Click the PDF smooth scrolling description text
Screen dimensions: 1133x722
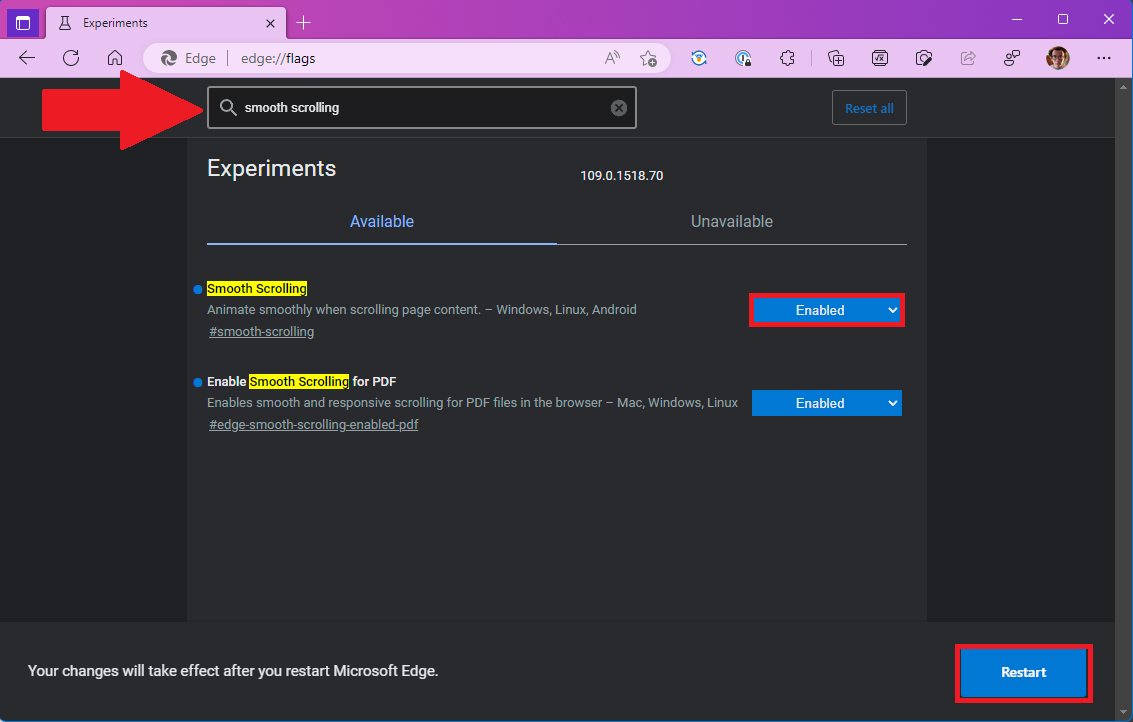click(x=473, y=403)
